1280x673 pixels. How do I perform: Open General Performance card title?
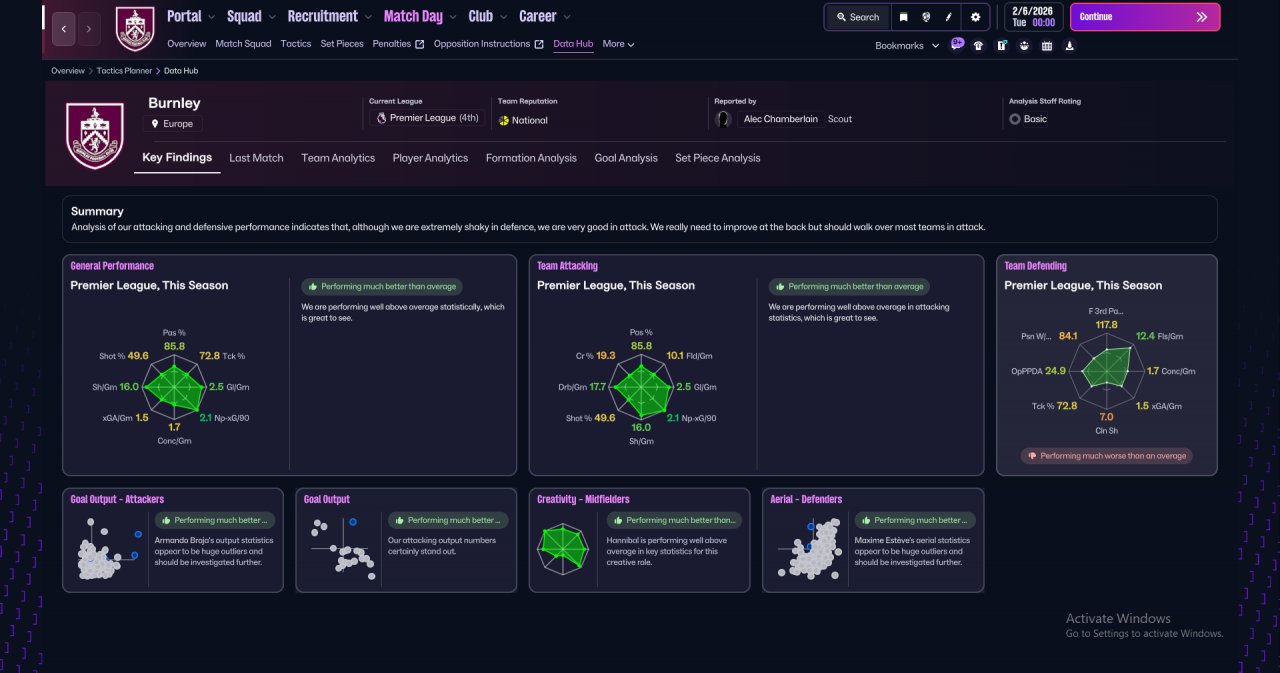point(112,266)
